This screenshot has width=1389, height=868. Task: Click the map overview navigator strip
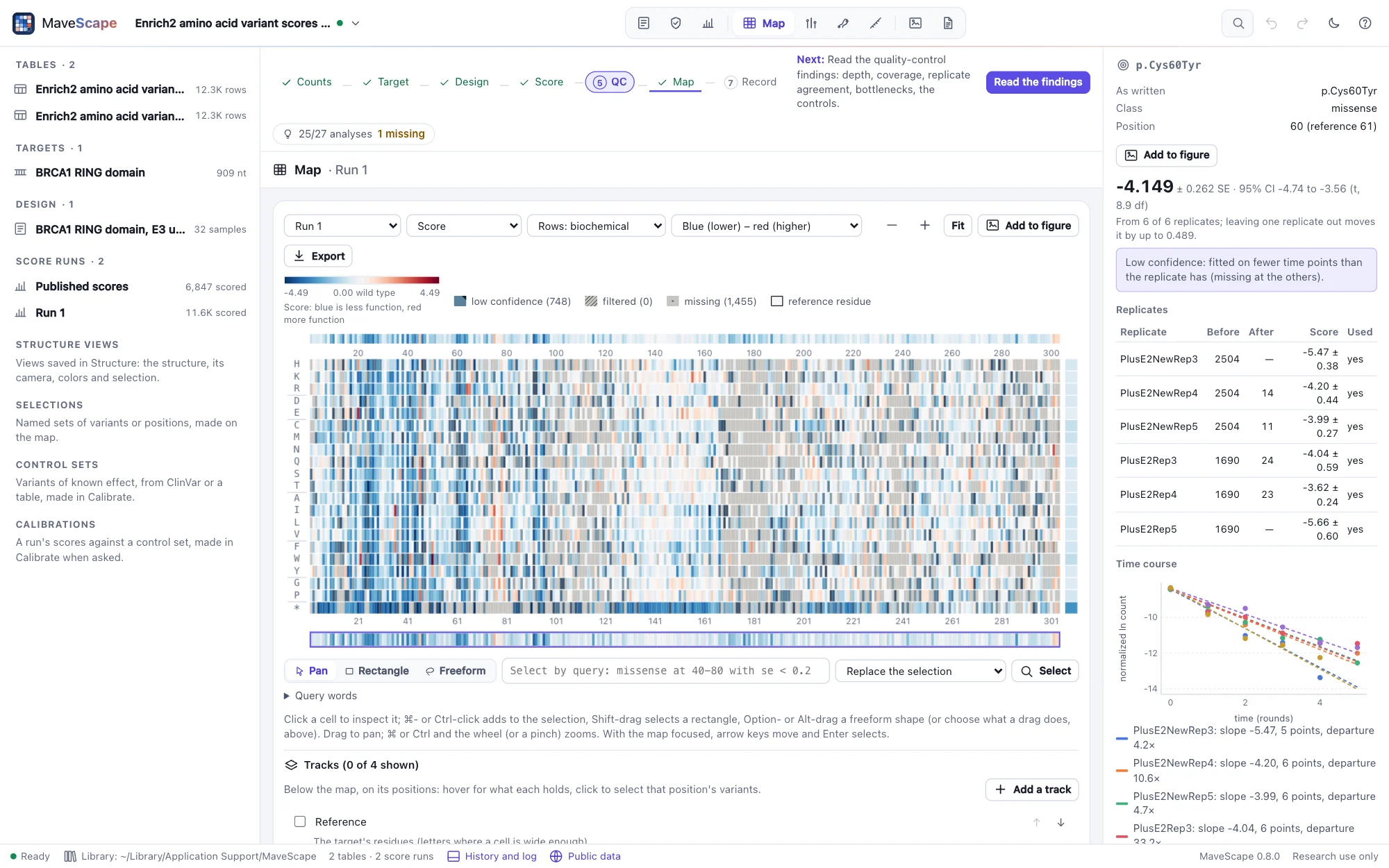[x=685, y=640]
